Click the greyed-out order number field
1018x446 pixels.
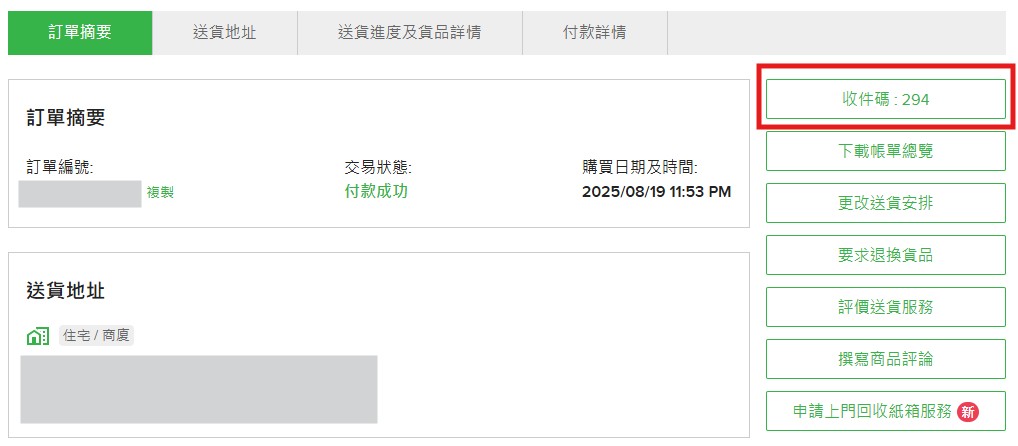click(x=80, y=193)
